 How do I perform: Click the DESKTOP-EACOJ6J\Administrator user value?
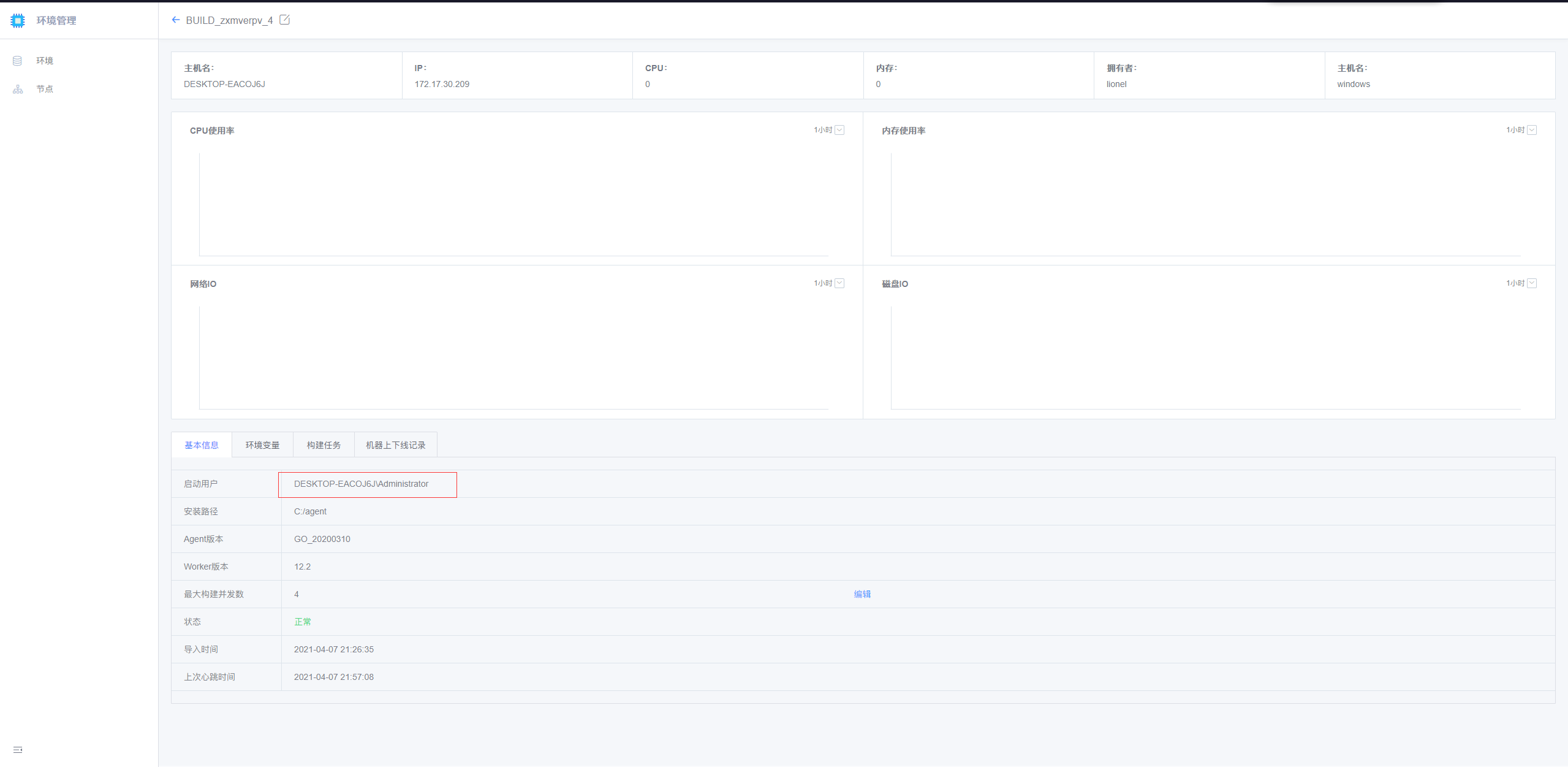click(x=361, y=484)
